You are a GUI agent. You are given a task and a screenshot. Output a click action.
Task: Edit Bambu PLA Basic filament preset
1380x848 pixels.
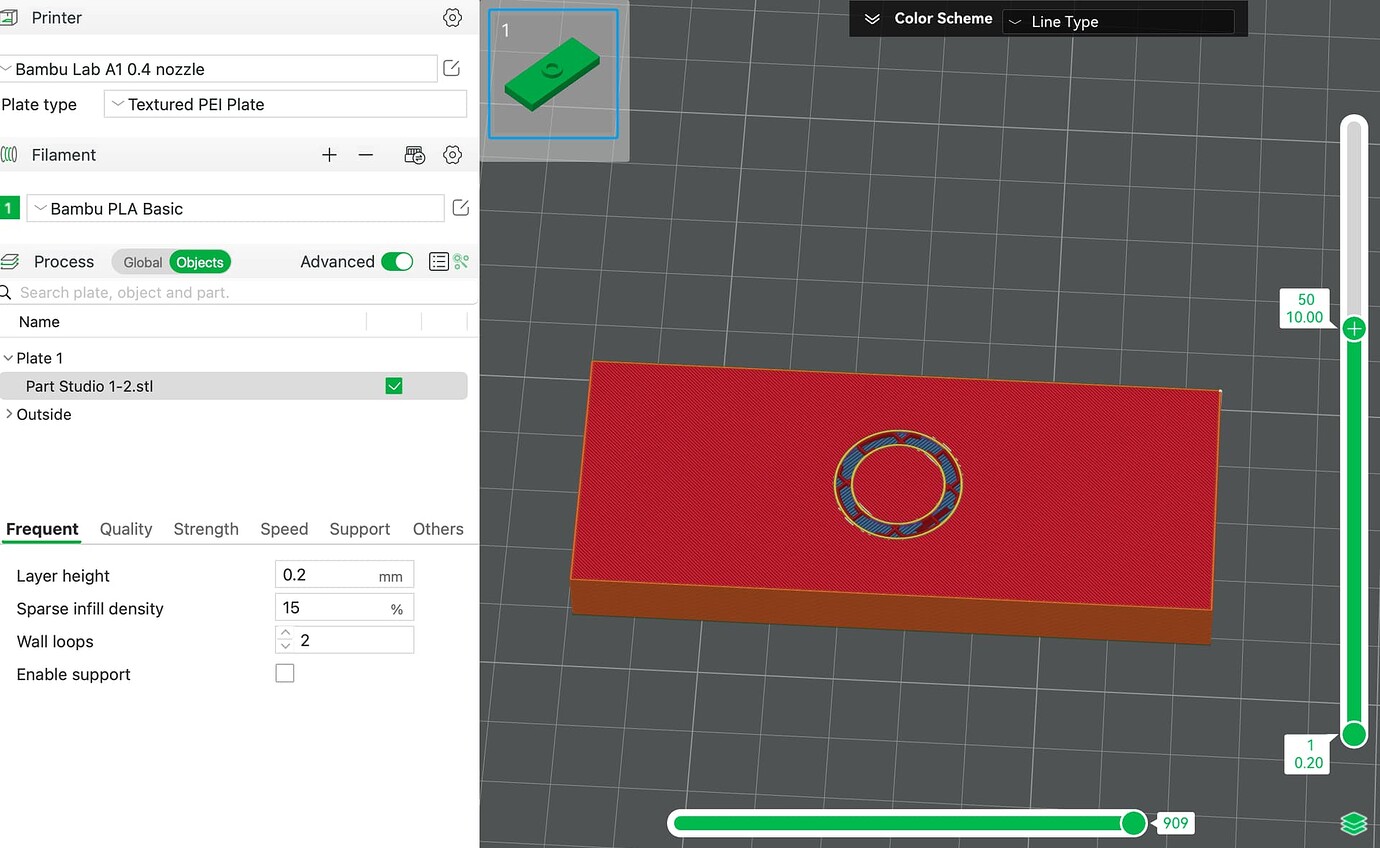(461, 208)
